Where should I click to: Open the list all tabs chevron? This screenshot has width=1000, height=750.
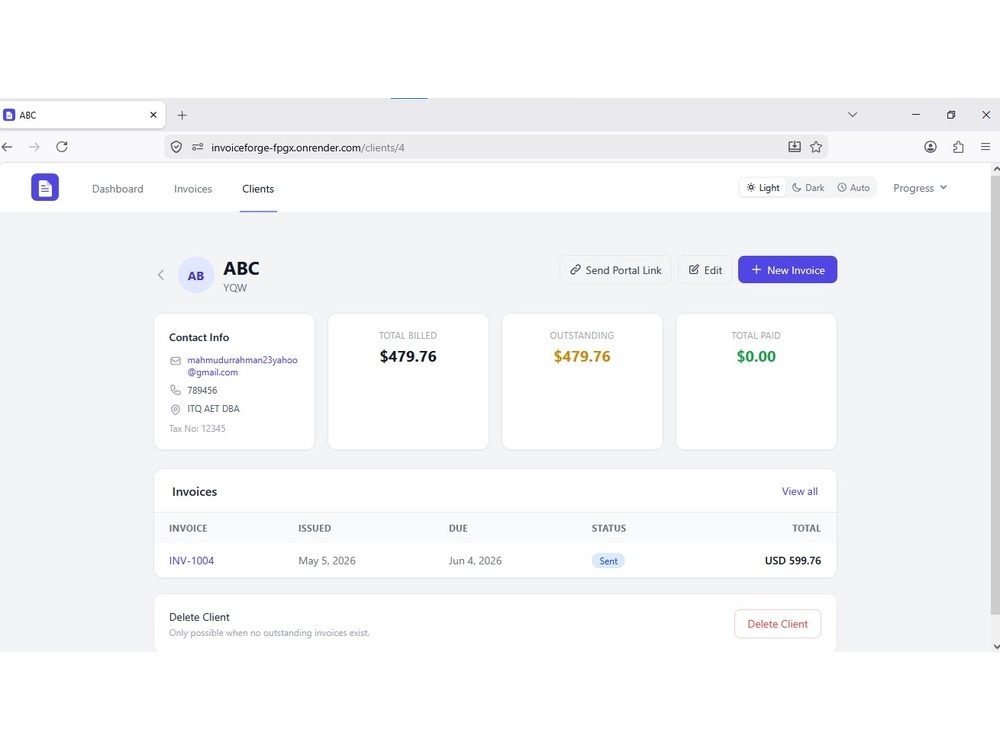(853, 115)
